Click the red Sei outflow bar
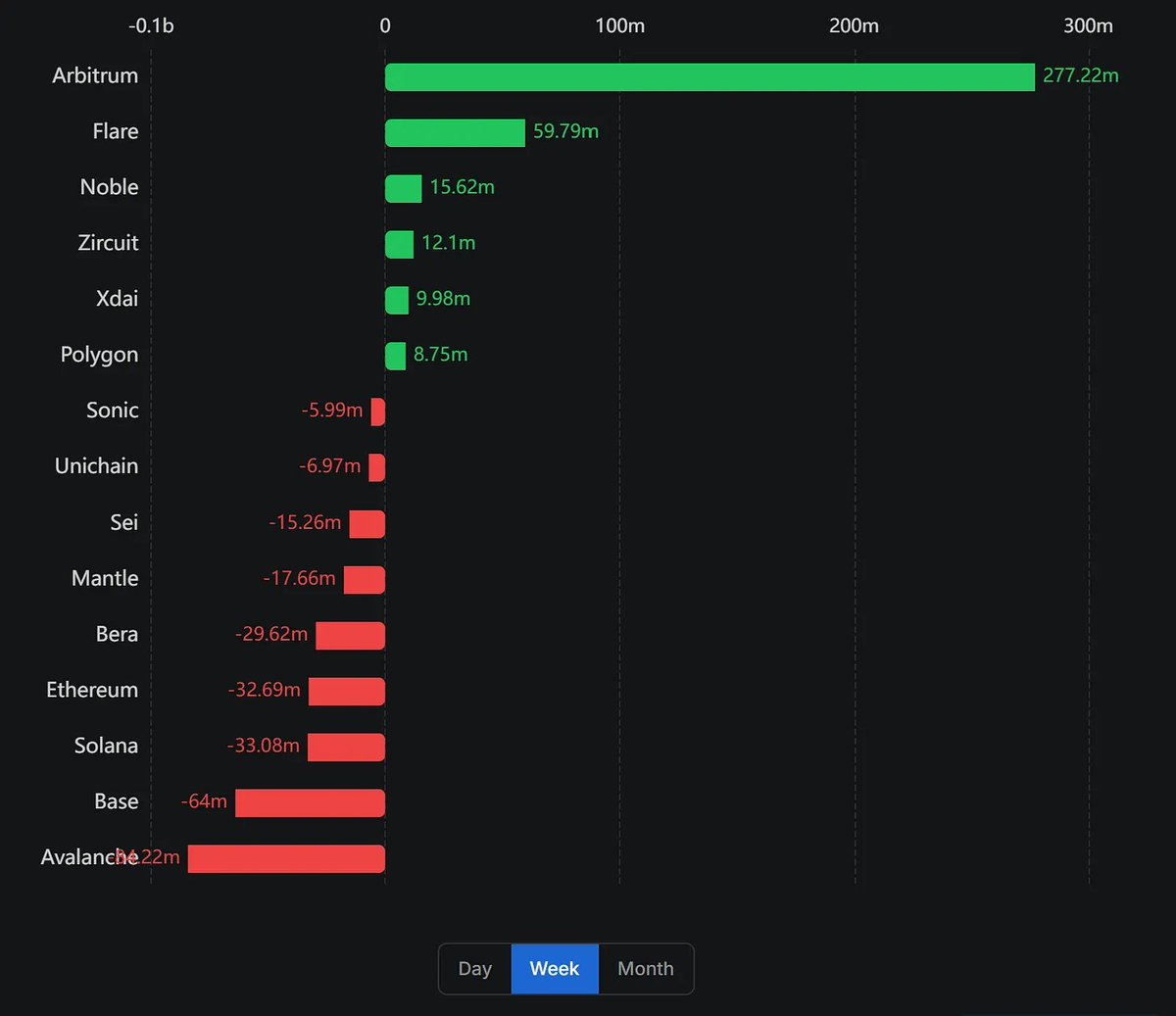This screenshot has width=1176, height=1016. [x=367, y=524]
